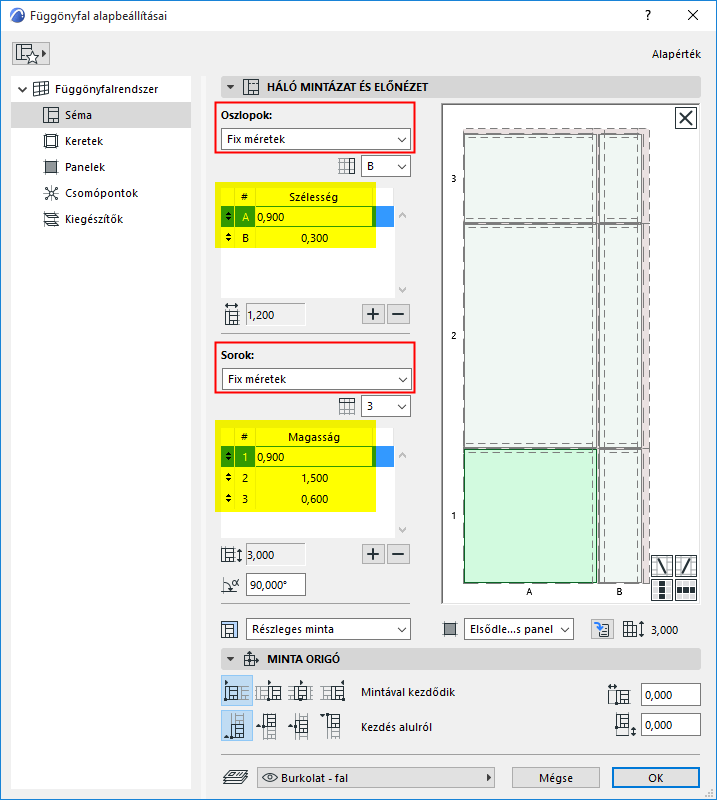
Task: Click the Magasság column header
Action: coord(314,437)
